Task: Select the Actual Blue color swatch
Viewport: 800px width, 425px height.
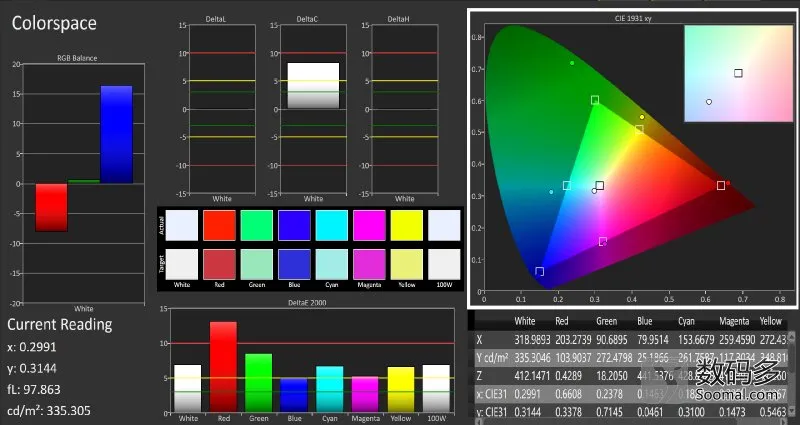Action: [x=294, y=225]
